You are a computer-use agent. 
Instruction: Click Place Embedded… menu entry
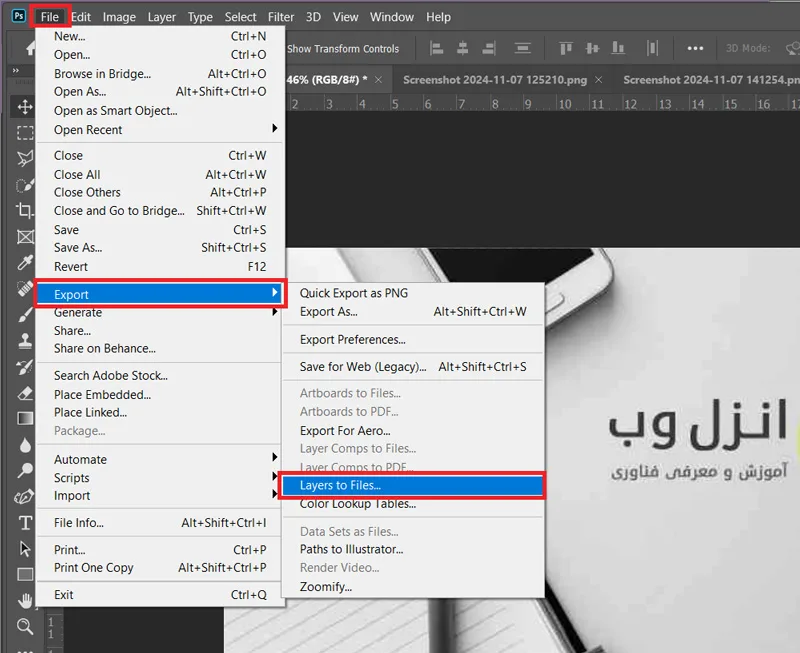tap(103, 394)
